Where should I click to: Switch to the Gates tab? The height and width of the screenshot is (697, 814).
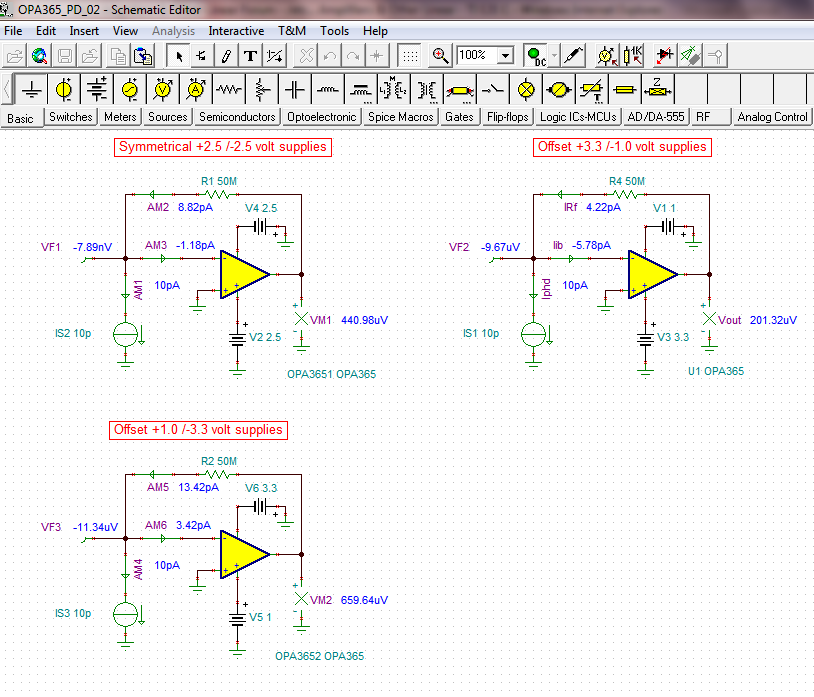pyautogui.click(x=459, y=117)
